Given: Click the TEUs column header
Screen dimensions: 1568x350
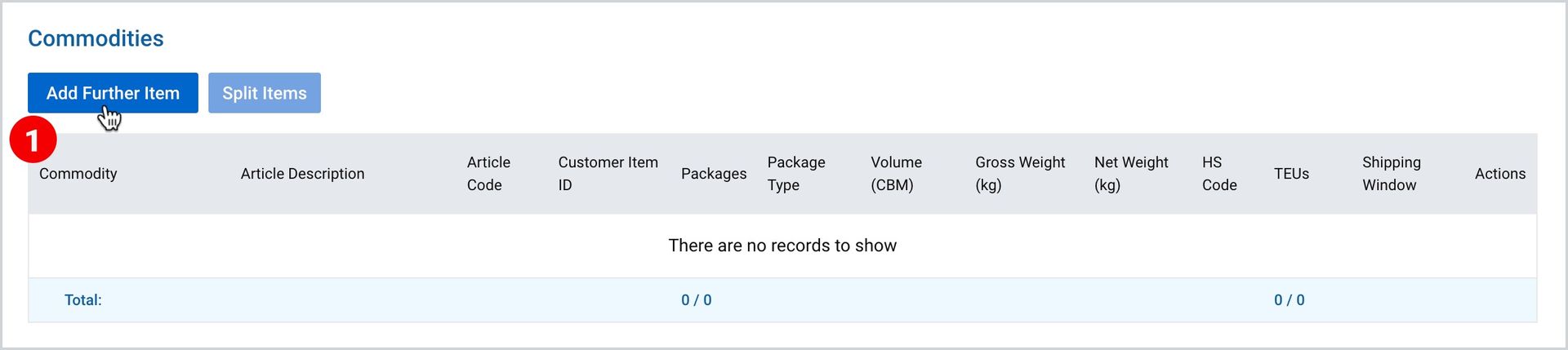Looking at the screenshot, I should pos(1291,174).
